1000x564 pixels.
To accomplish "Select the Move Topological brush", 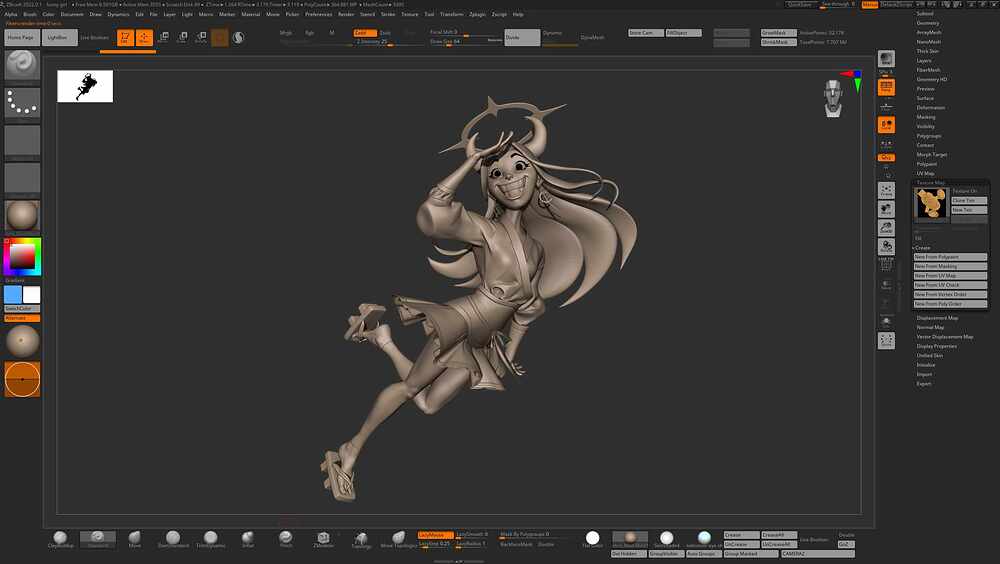I will point(399,539).
